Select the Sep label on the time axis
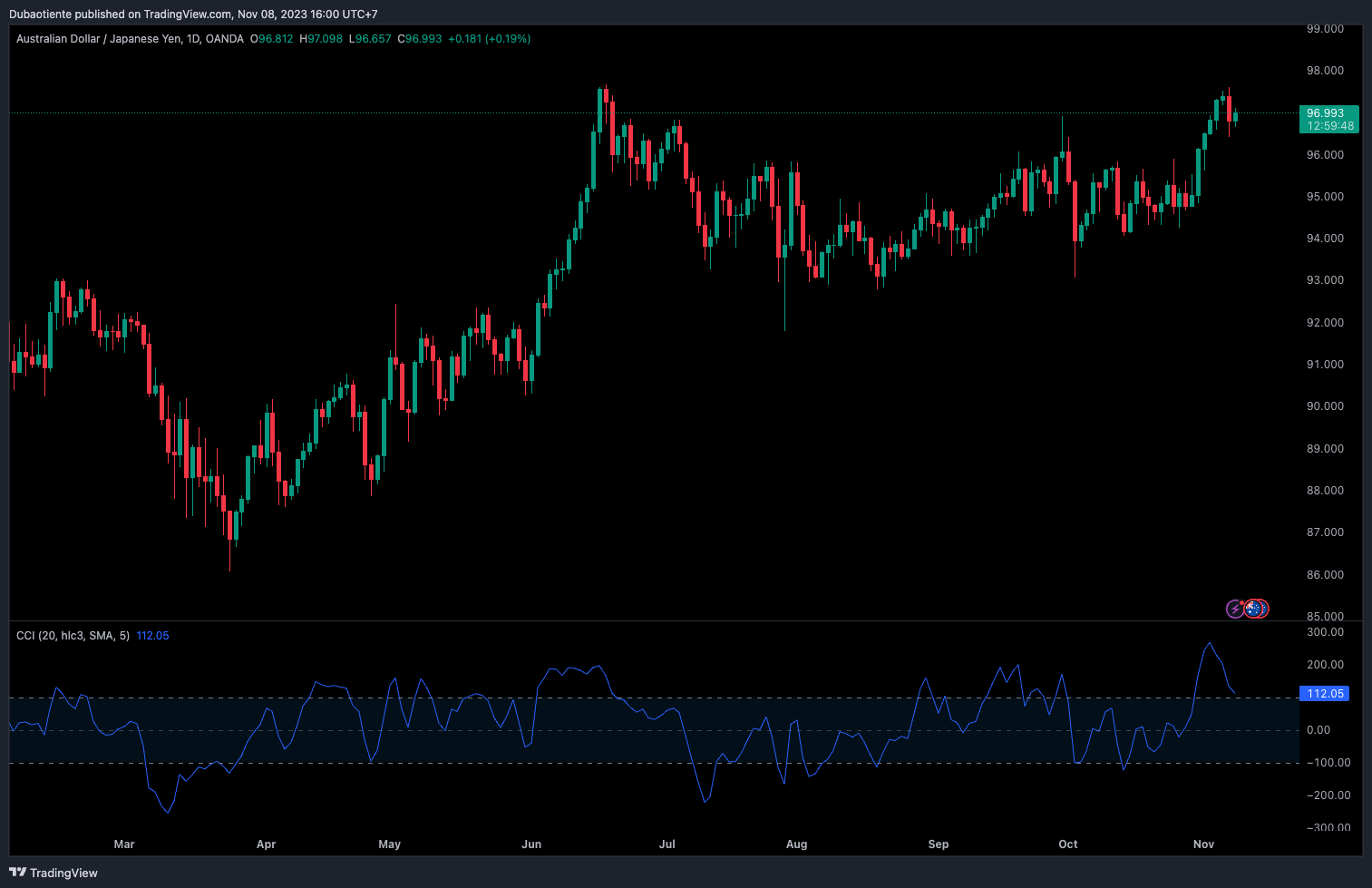The image size is (1372, 888). (939, 844)
